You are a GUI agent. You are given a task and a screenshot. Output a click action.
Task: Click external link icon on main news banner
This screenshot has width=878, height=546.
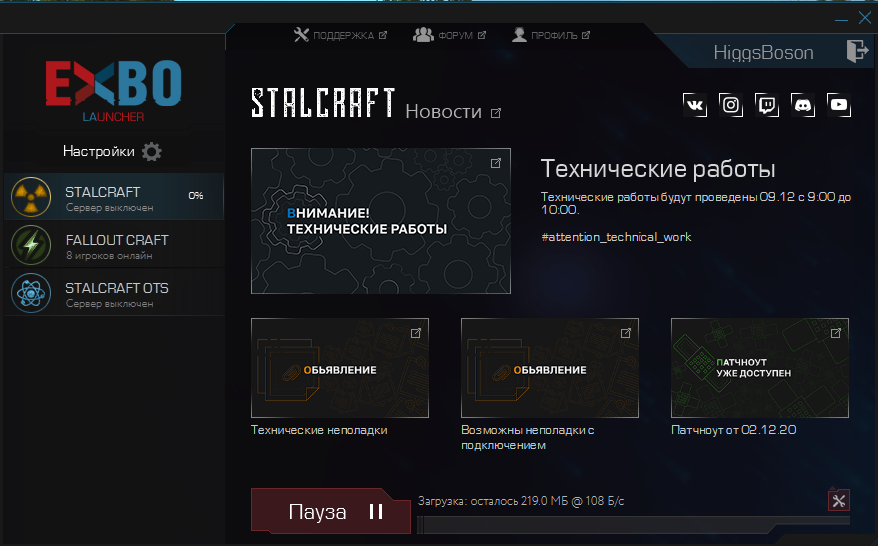tap(496, 163)
